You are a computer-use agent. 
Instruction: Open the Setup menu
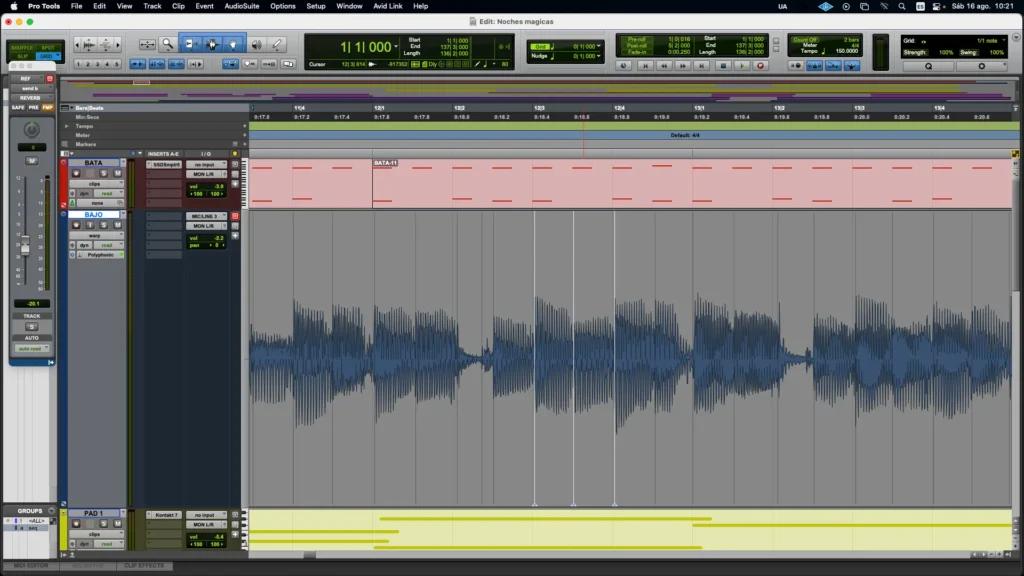315,6
